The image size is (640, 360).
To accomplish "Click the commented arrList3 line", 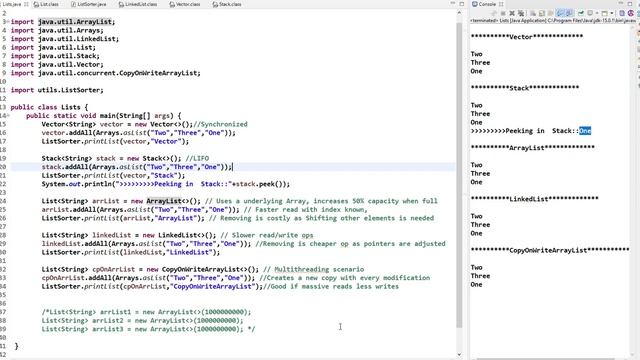I will [x=148, y=329].
